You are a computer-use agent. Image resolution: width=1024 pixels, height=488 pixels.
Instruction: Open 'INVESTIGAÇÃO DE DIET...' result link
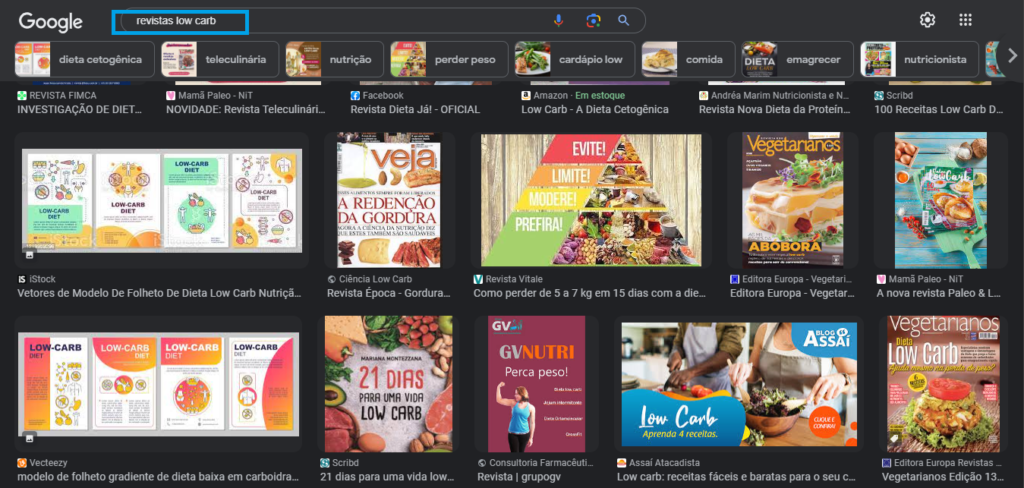(x=79, y=109)
